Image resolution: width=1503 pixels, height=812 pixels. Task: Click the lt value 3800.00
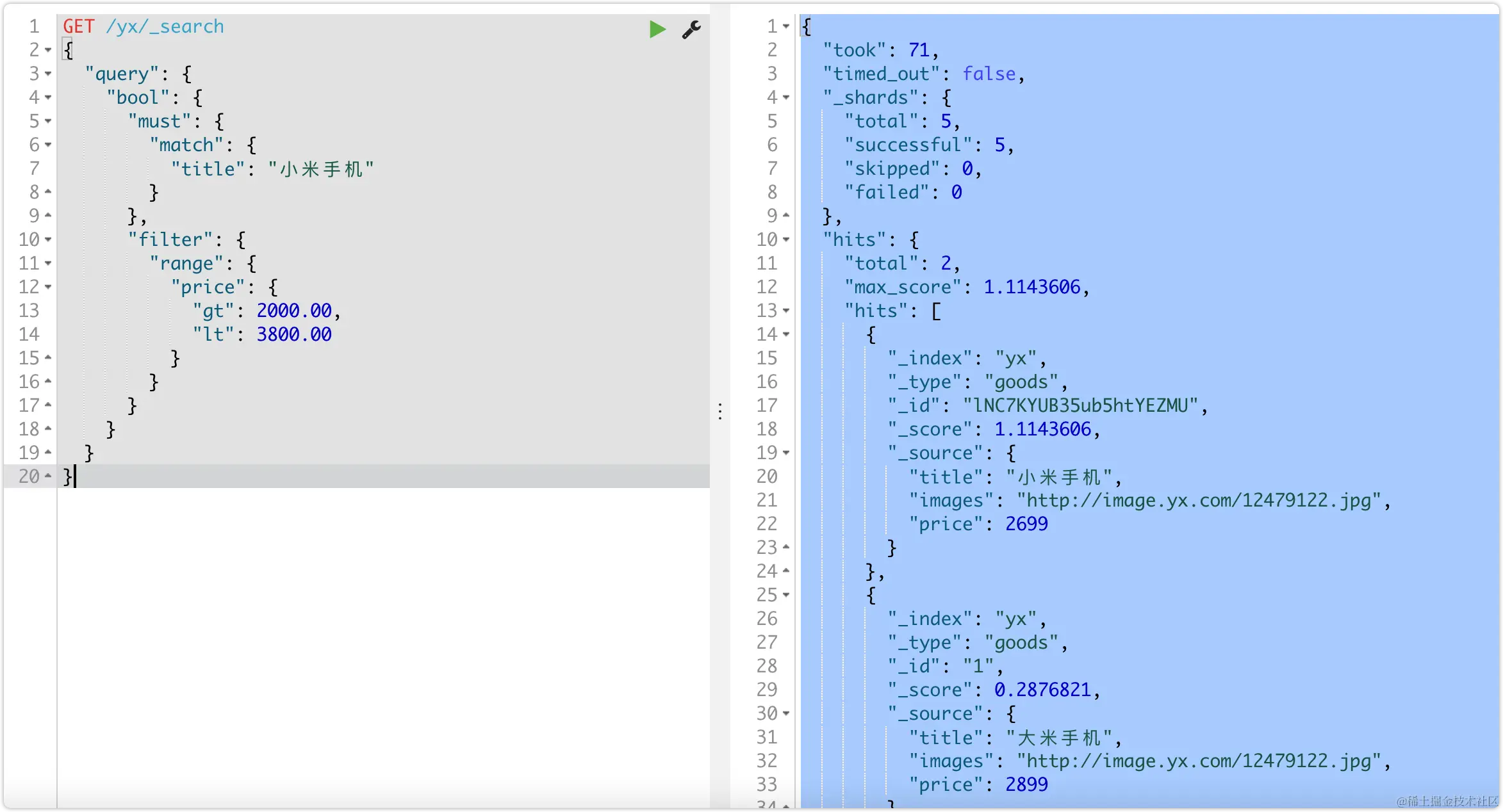click(294, 335)
